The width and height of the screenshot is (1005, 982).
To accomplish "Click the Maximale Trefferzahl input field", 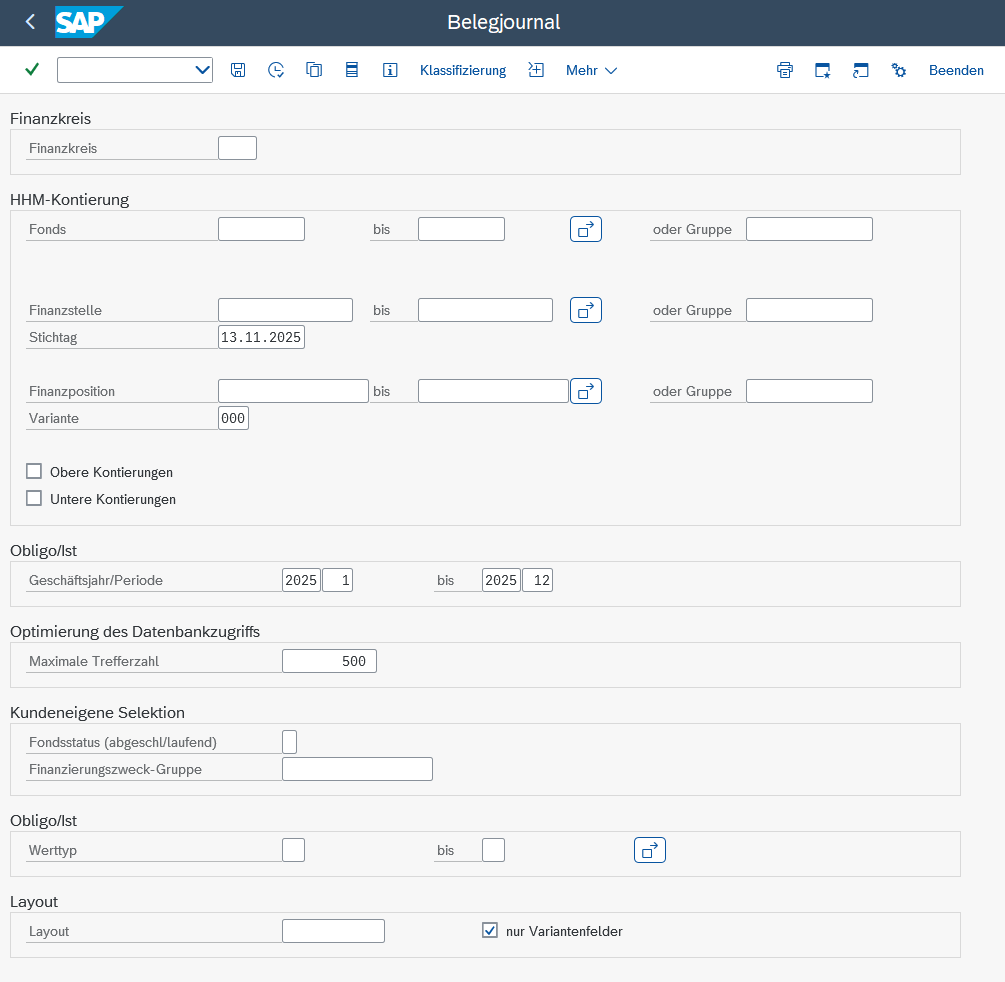I will click(329, 661).
